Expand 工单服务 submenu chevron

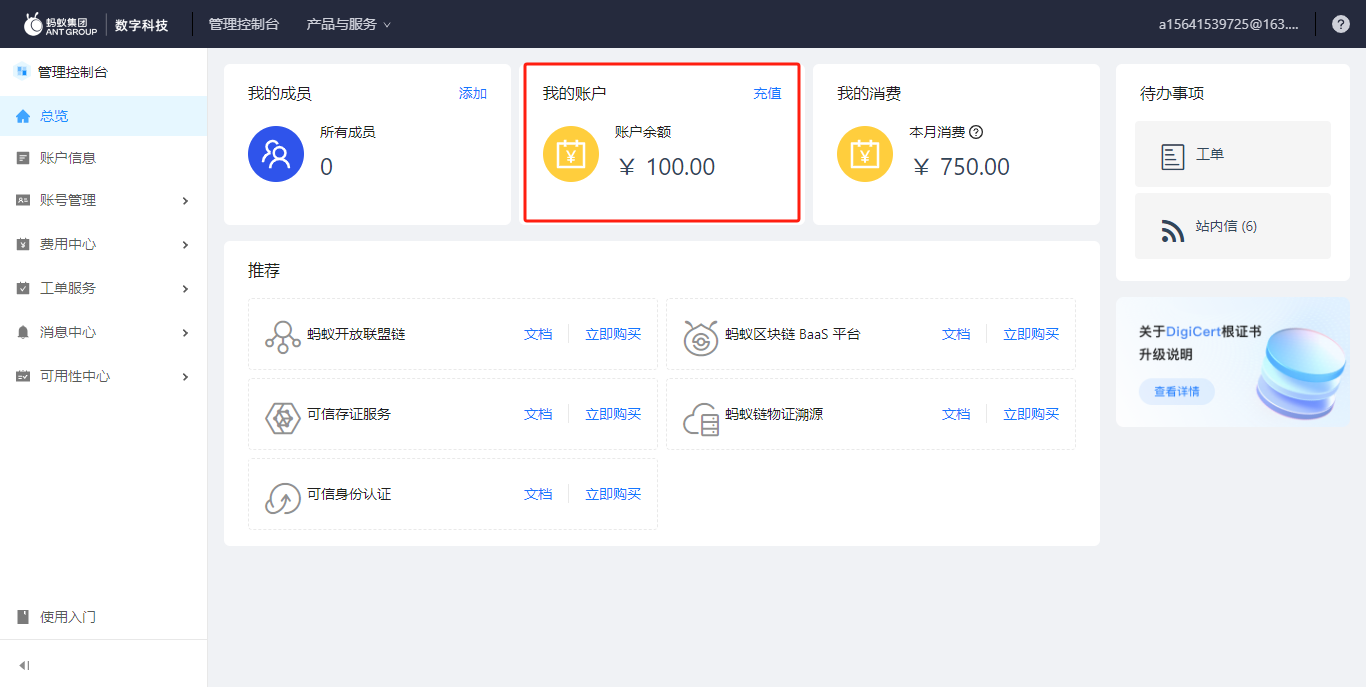[x=185, y=289]
